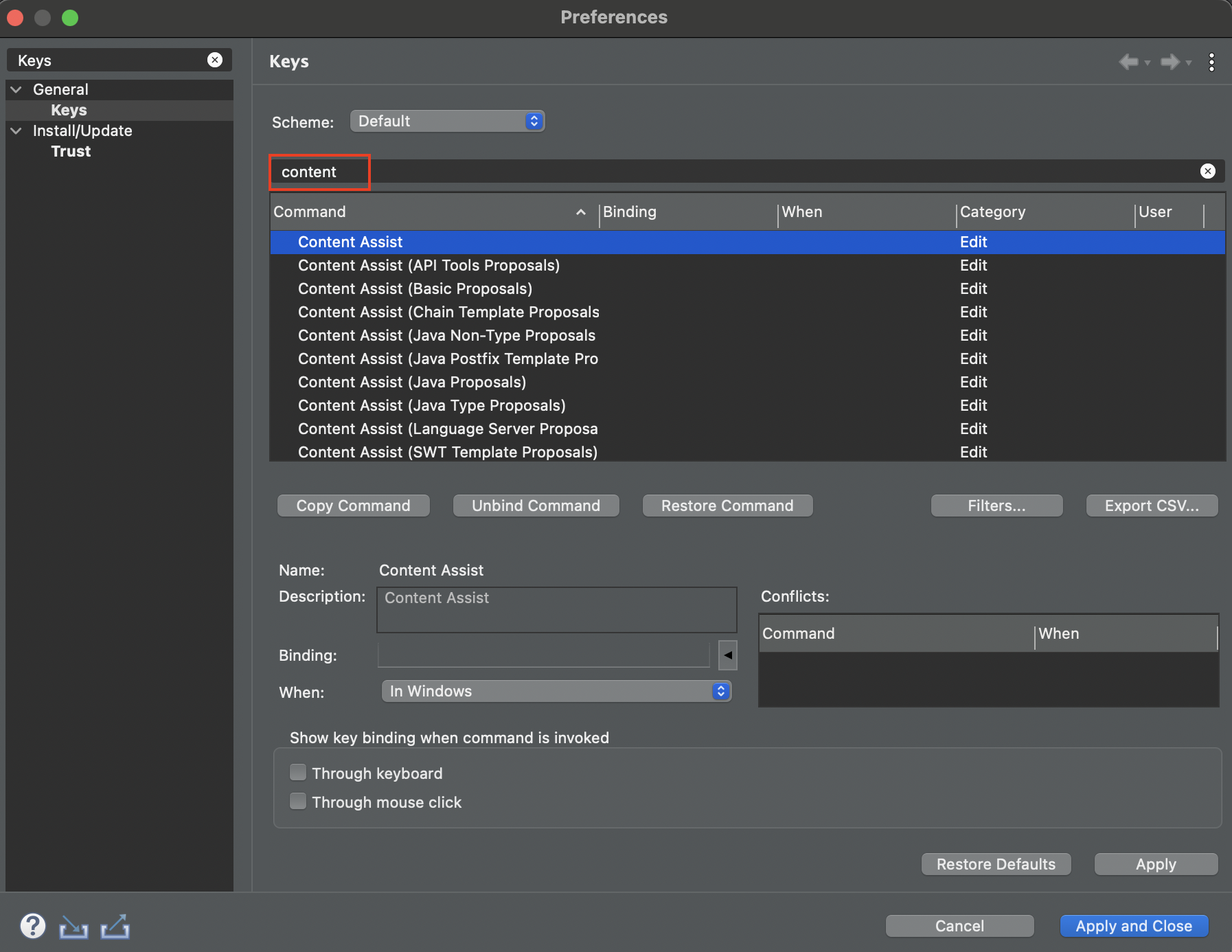Click the Copy Command button

coord(354,506)
